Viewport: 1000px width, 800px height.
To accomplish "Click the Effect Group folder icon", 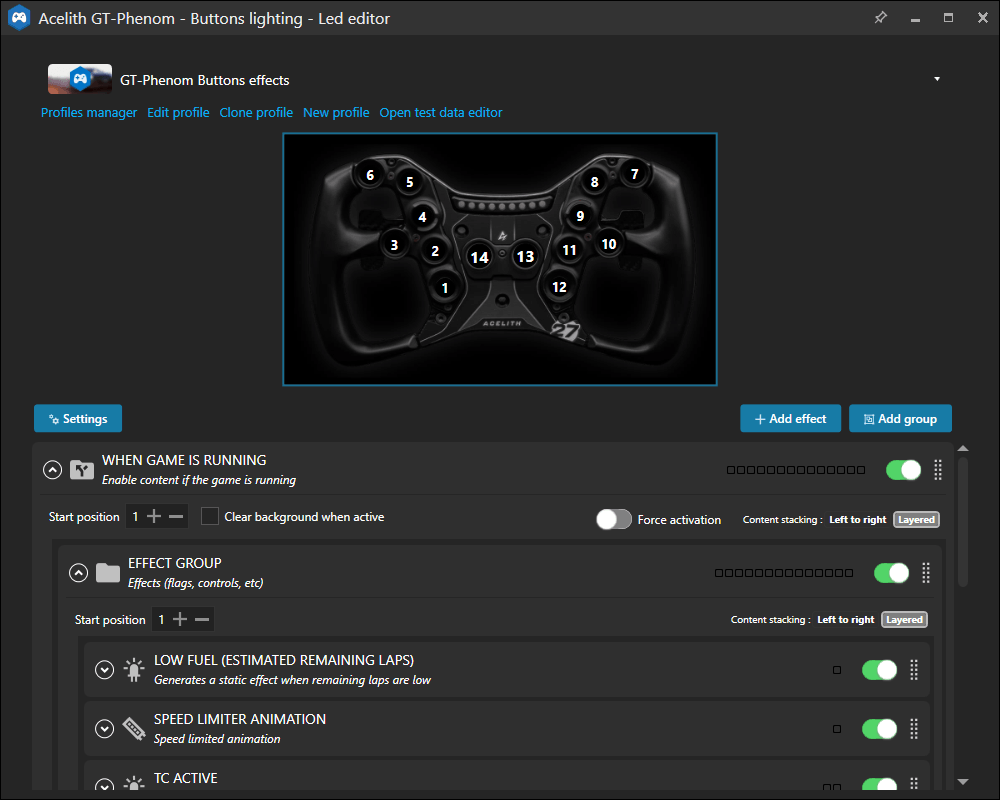I will coord(107,573).
